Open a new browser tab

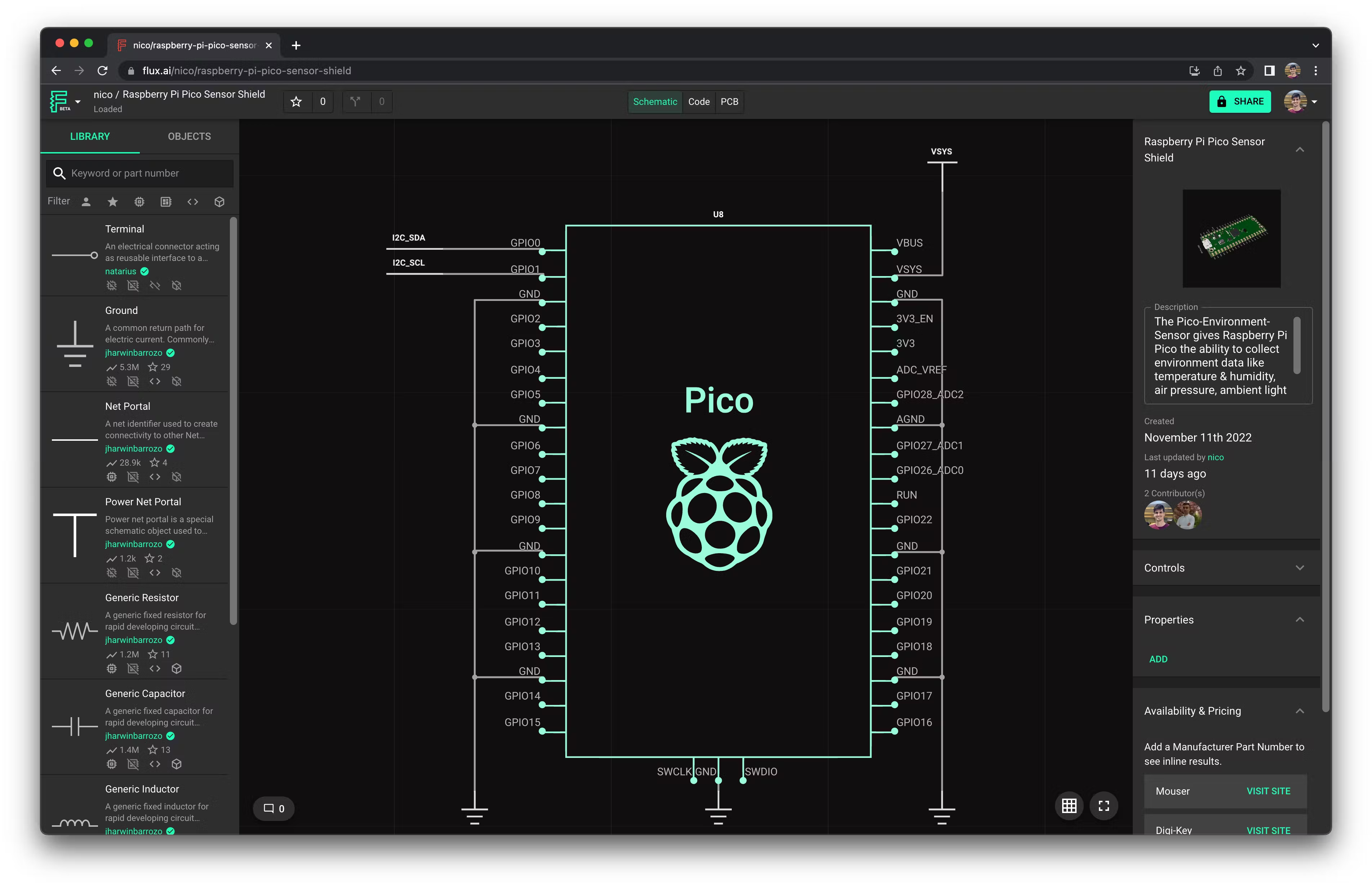pos(296,45)
